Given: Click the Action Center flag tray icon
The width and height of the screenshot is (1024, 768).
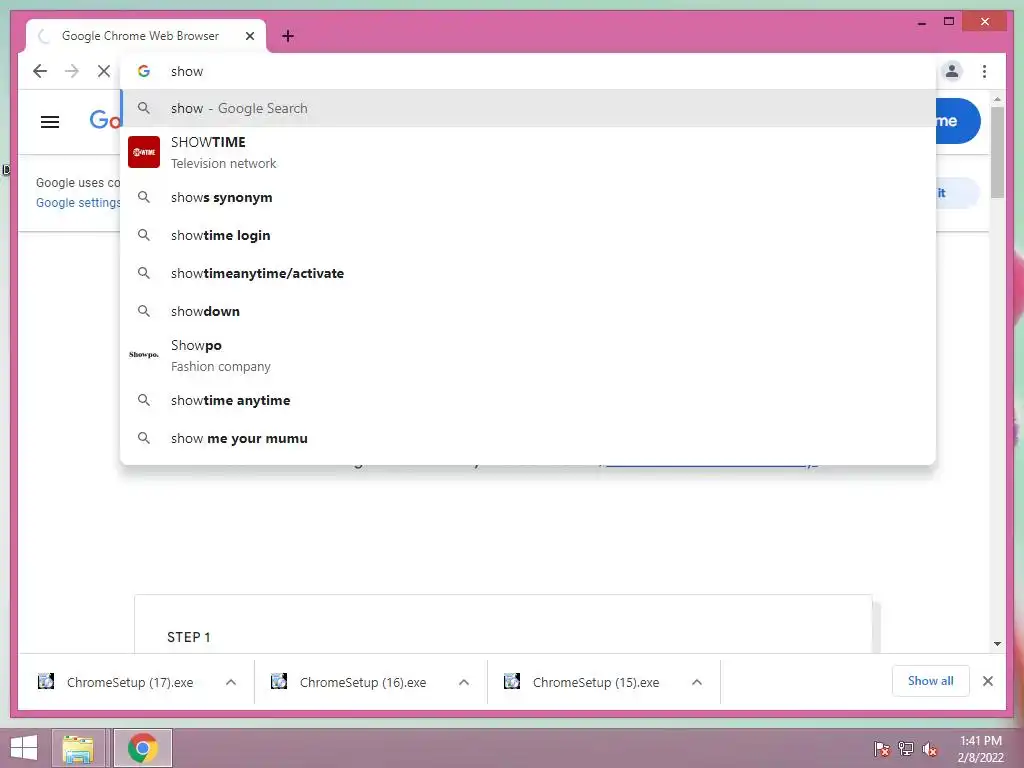Looking at the screenshot, I should (881, 748).
